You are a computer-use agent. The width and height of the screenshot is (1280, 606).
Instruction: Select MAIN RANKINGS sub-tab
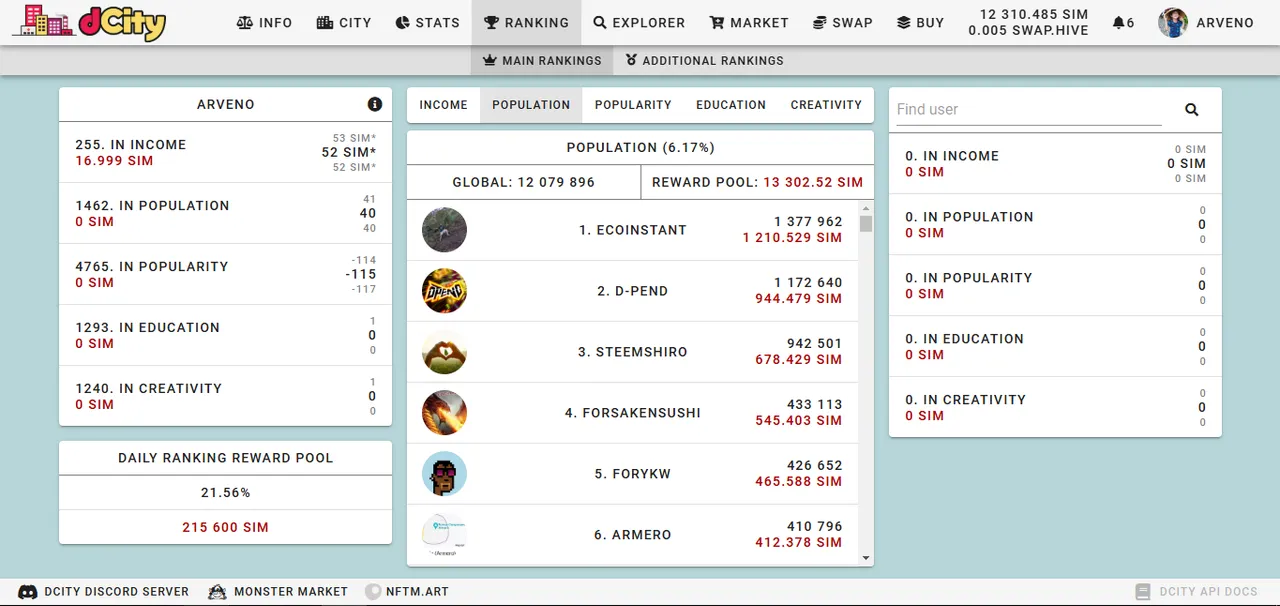(x=542, y=60)
